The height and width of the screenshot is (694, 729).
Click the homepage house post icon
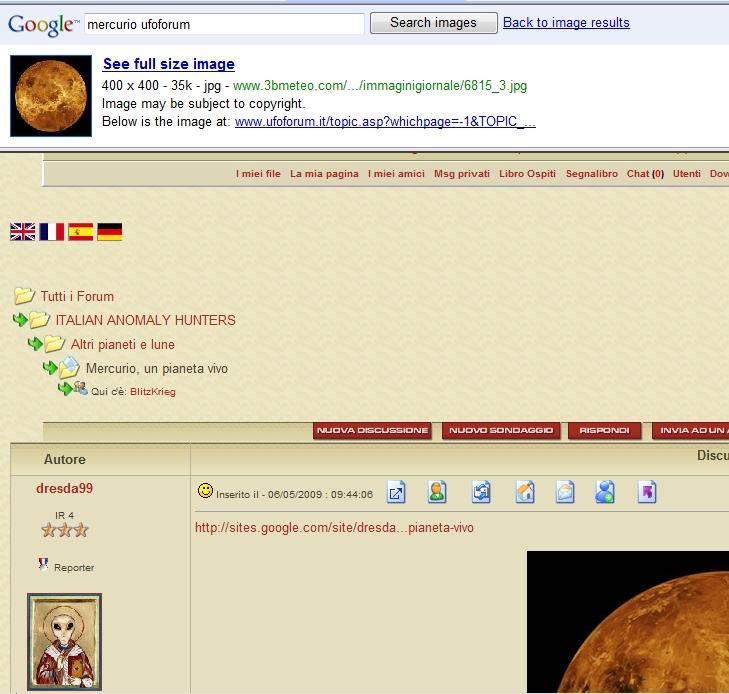click(x=525, y=492)
